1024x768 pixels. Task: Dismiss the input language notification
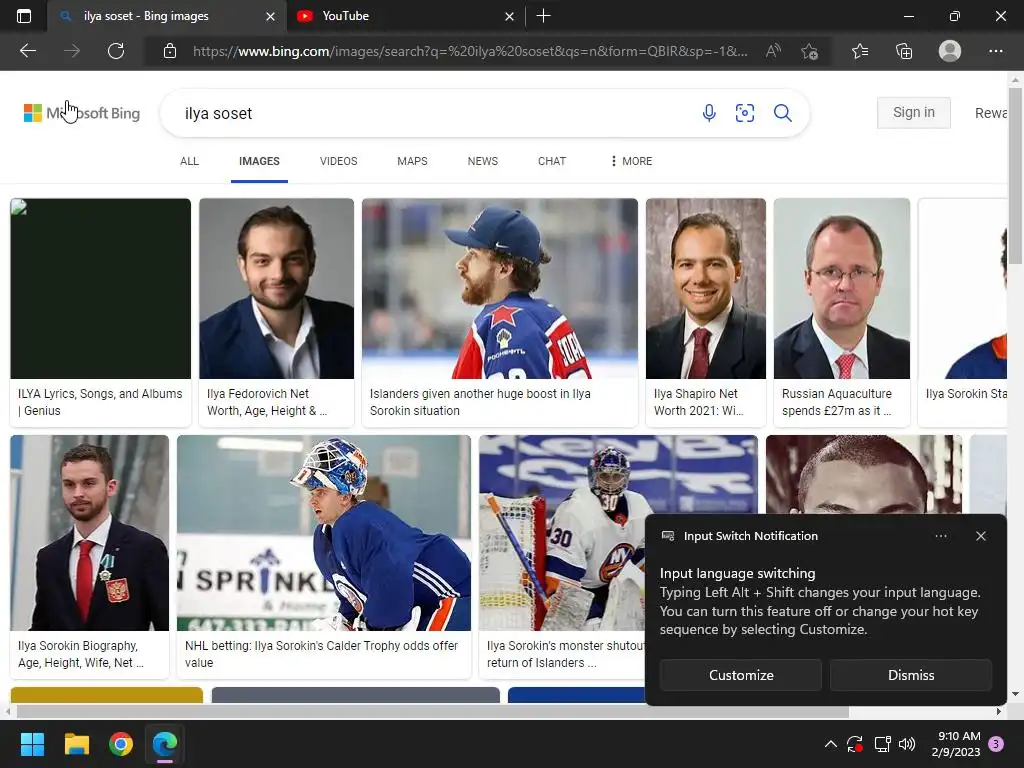pos(911,675)
